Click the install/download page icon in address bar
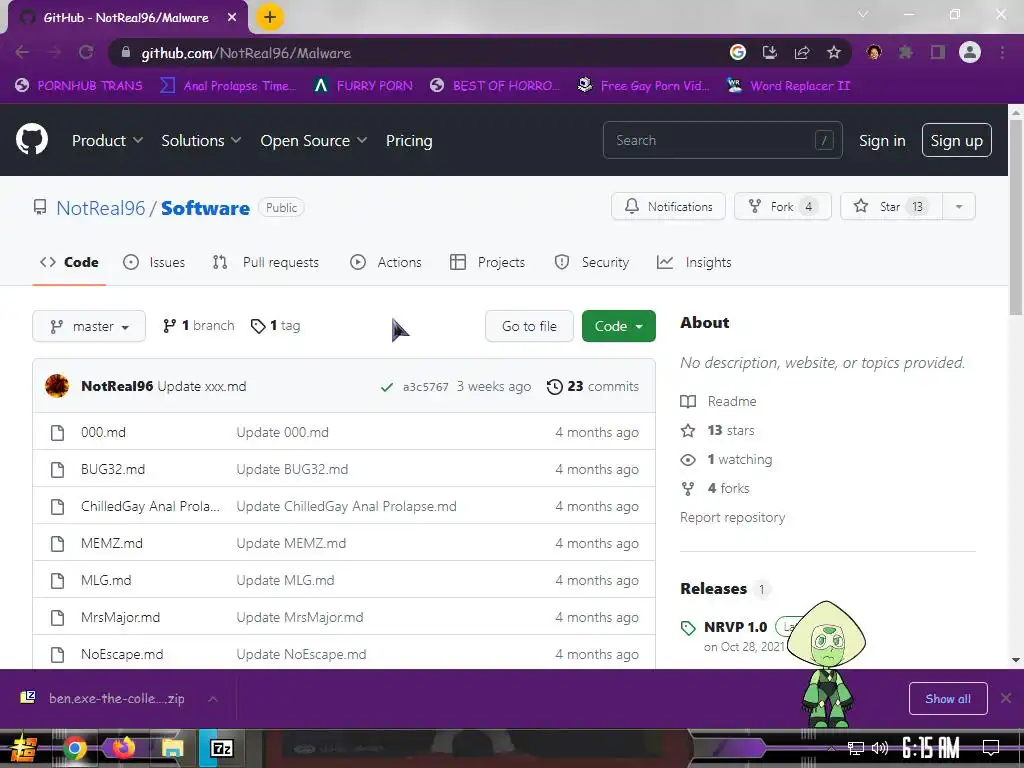 [x=770, y=52]
